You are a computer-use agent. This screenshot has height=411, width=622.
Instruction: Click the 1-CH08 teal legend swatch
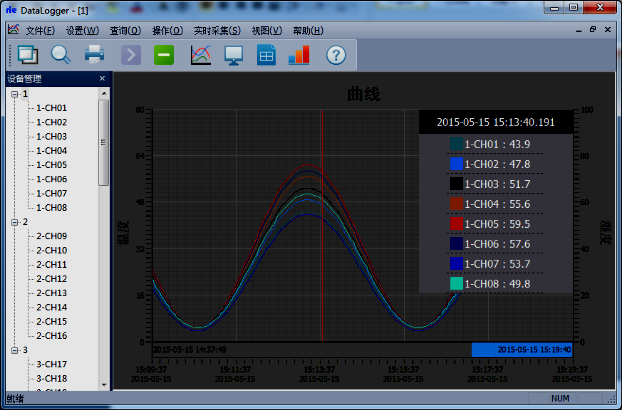click(456, 284)
